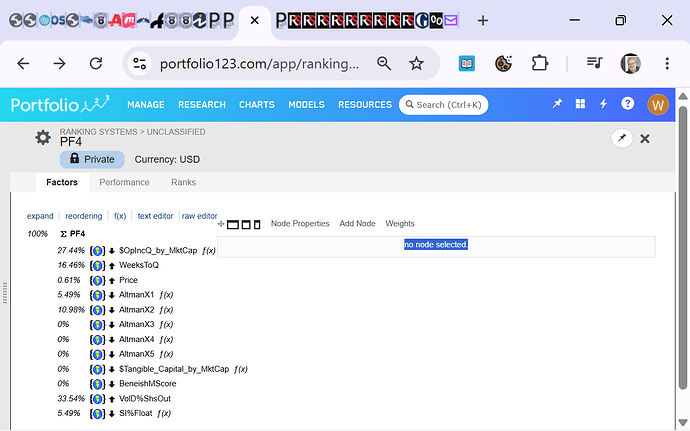Open the Weights tab

click(400, 224)
